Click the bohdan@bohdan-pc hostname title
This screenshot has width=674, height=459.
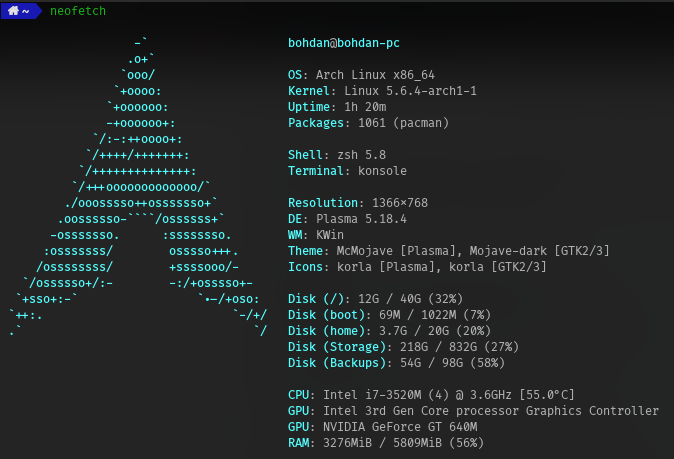pos(343,43)
